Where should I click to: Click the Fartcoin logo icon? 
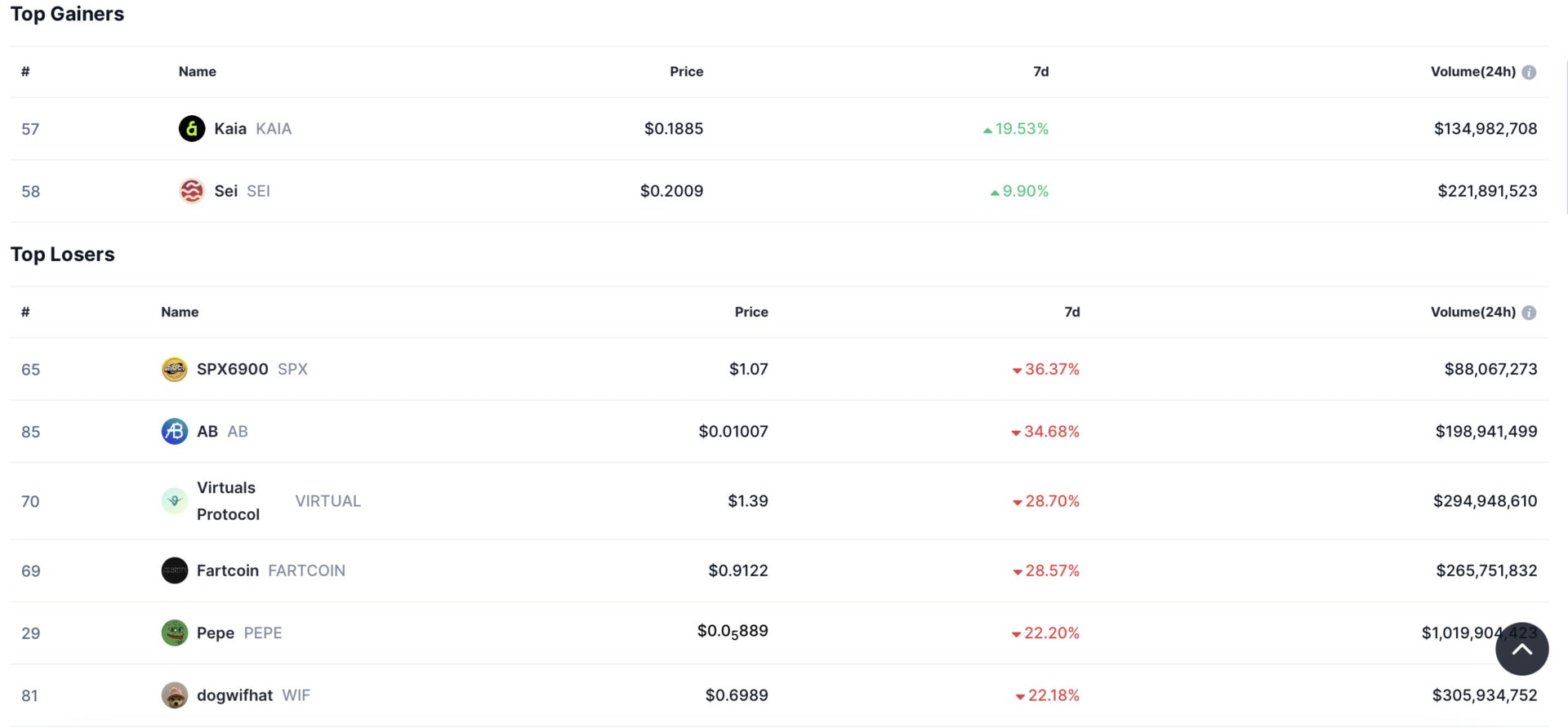click(x=175, y=570)
